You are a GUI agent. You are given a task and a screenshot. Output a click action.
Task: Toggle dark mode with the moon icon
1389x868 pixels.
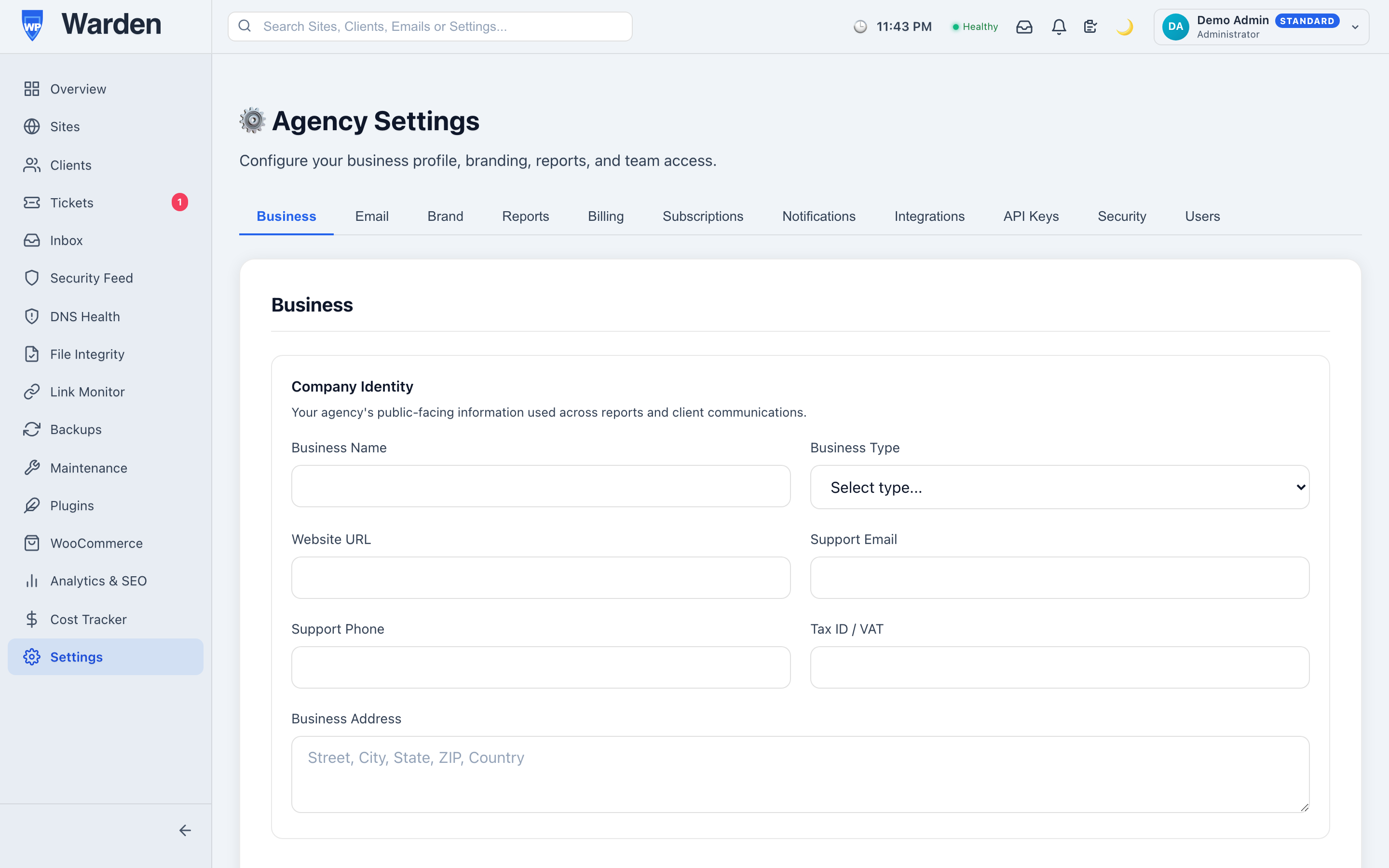pos(1124,27)
